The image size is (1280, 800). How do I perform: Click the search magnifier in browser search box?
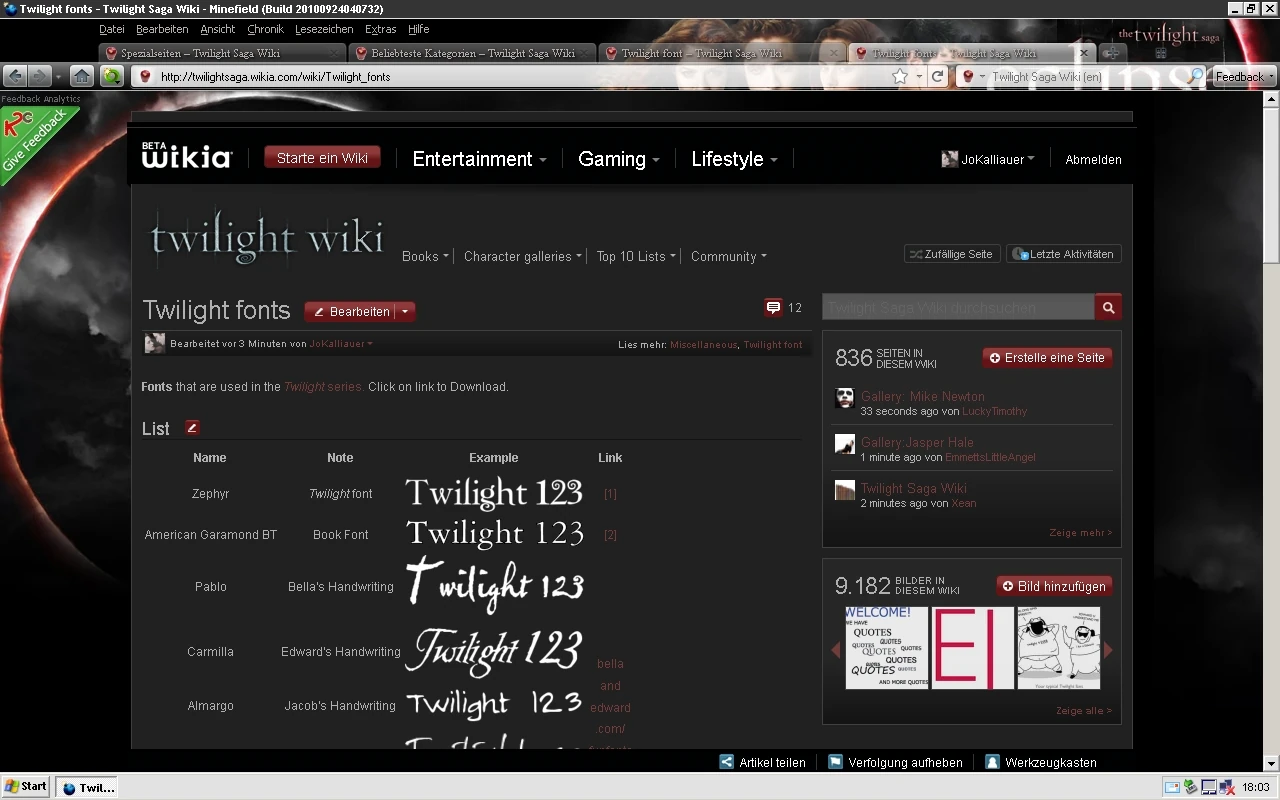pyautogui.click(x=1197, y=76)
